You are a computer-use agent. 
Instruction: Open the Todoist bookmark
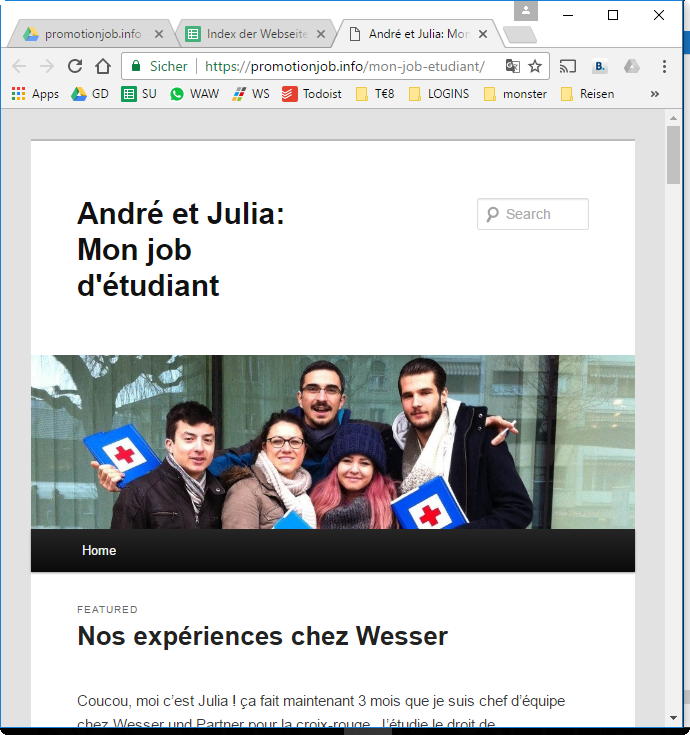[x=312, y=94]
